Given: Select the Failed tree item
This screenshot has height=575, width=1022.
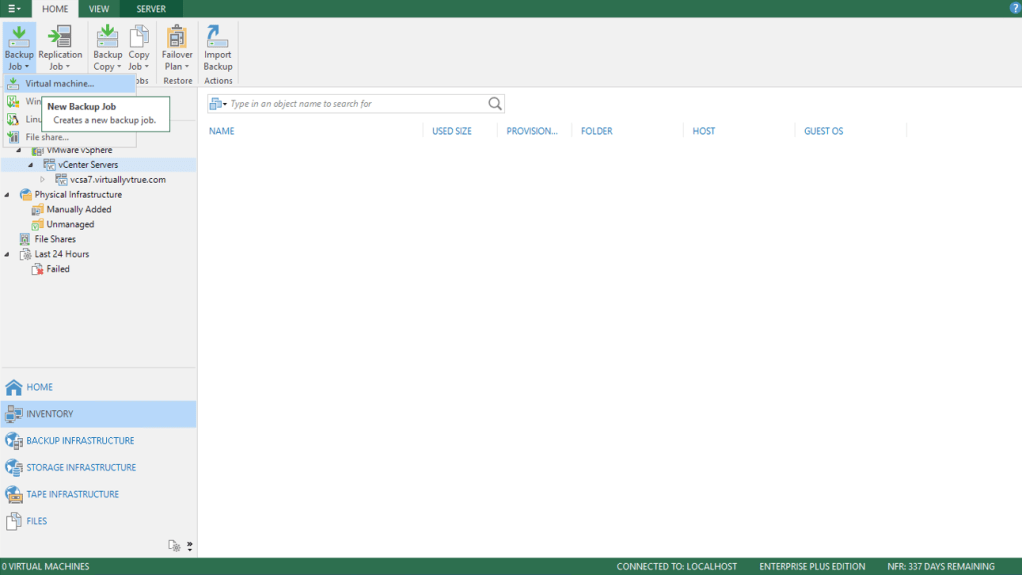Looking at the screenshot, I should tap(58, 269).
